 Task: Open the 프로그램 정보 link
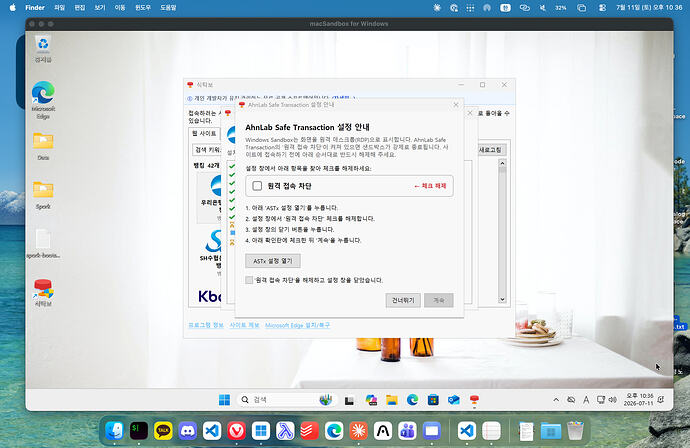tap(206, 325)
